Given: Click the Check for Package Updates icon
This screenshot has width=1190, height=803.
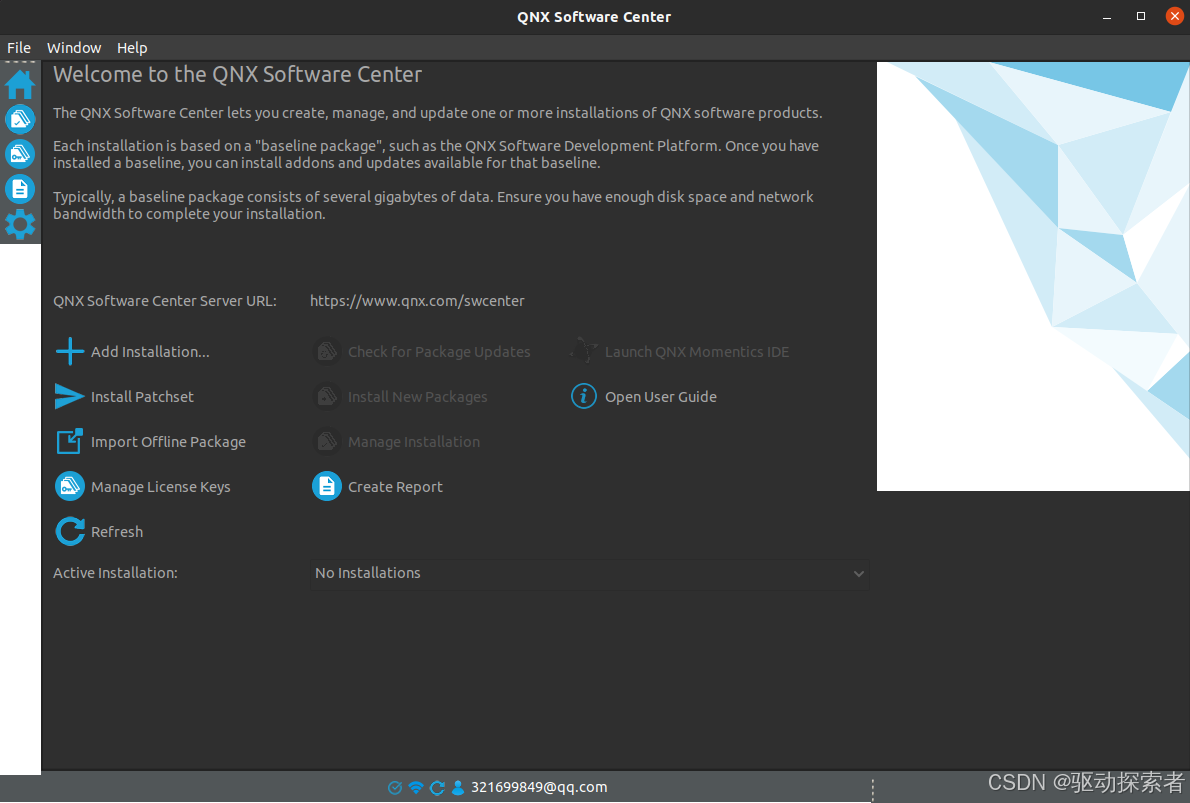Looking at the screenshot, I should (x=327, y=351).
